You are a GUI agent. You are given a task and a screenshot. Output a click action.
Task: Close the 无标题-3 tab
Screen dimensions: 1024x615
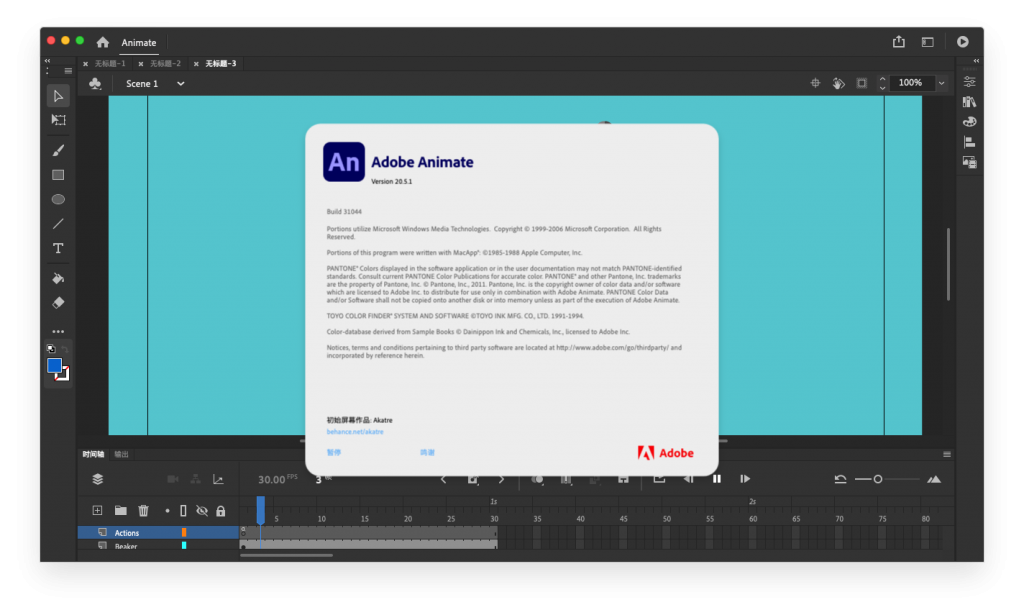[x=196, y=64]
